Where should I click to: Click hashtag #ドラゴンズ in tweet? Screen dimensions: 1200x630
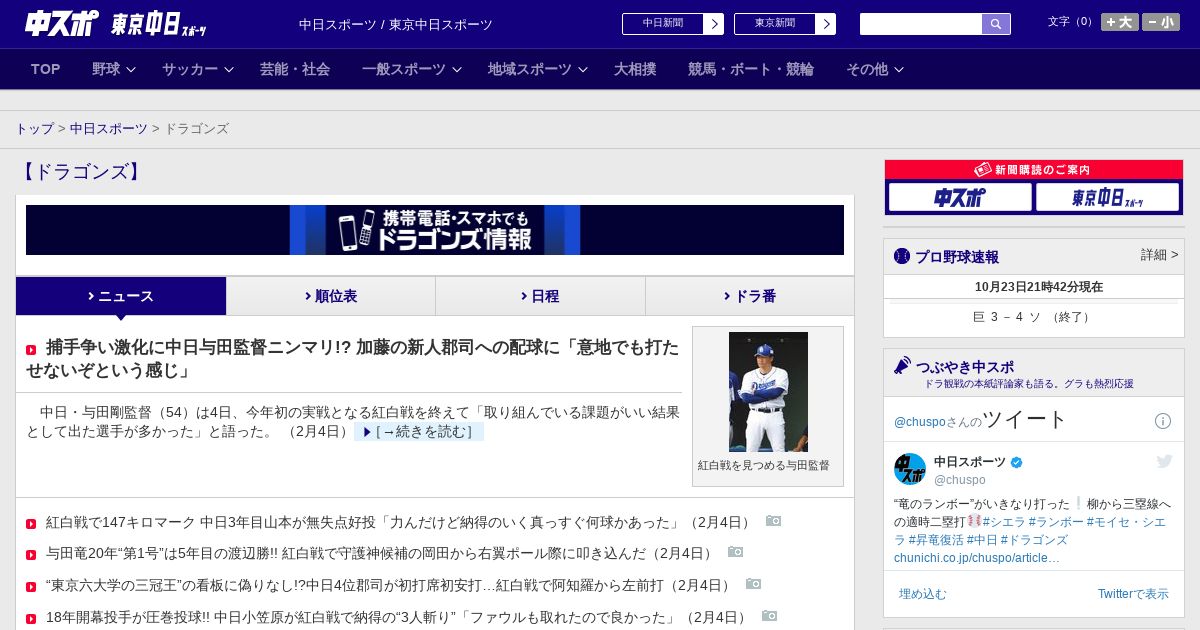(x=1034, y=540)
